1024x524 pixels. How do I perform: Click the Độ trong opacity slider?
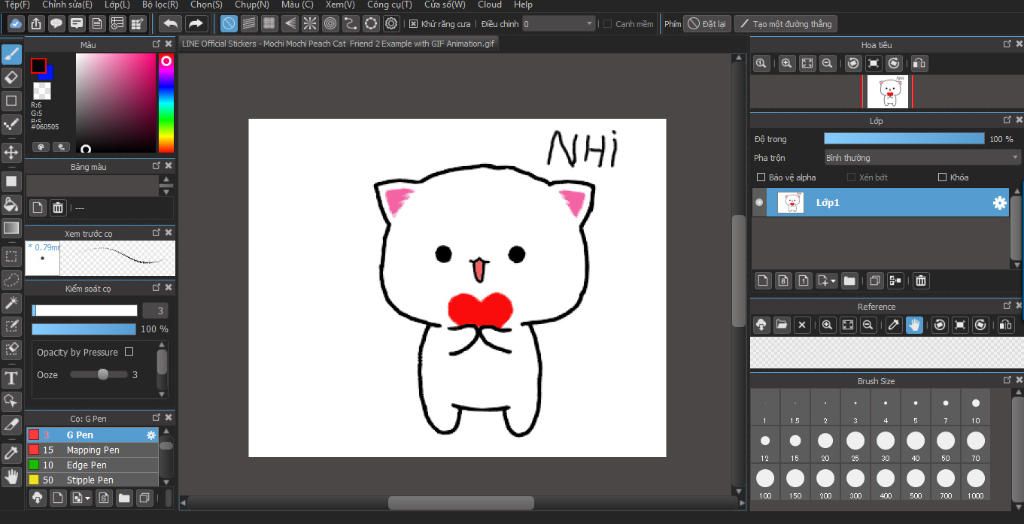click(x=904, y=139)
